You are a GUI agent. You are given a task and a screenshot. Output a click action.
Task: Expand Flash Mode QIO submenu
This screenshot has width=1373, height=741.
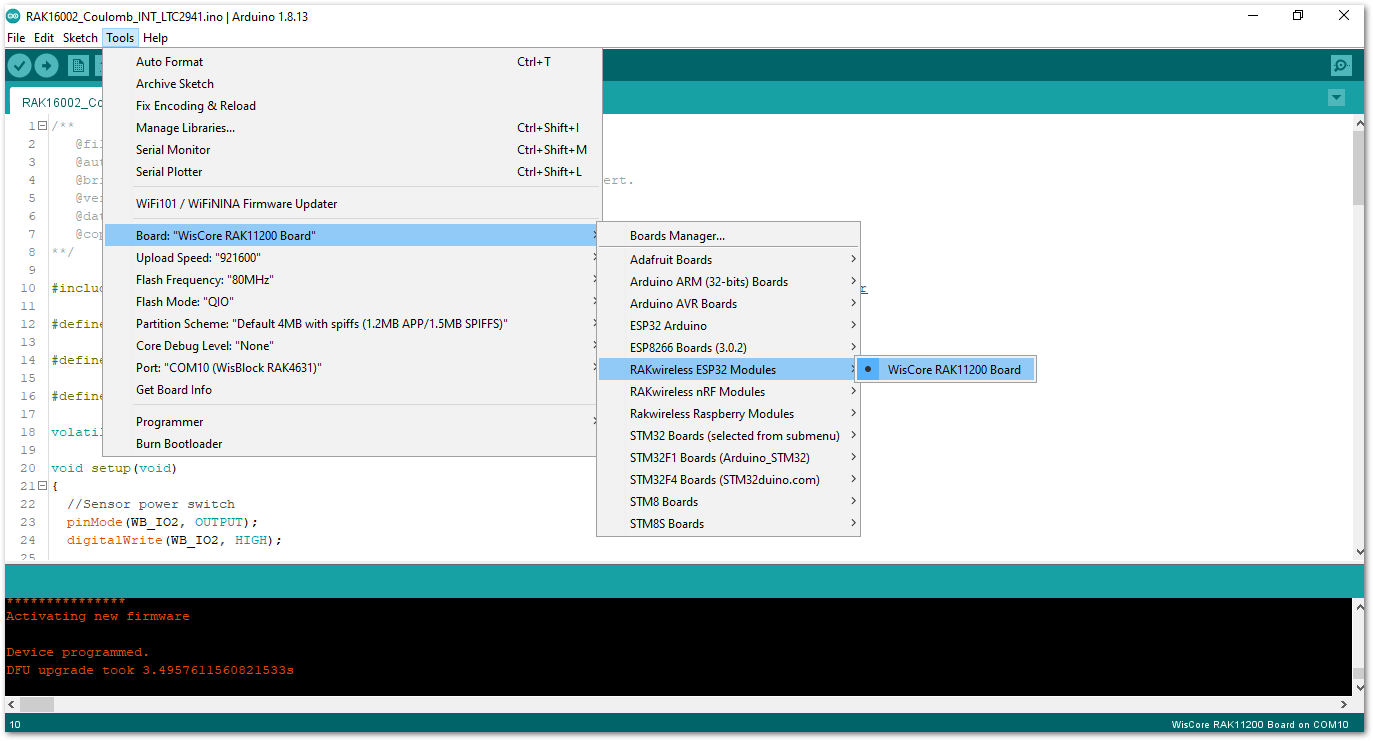click(353, 302)
